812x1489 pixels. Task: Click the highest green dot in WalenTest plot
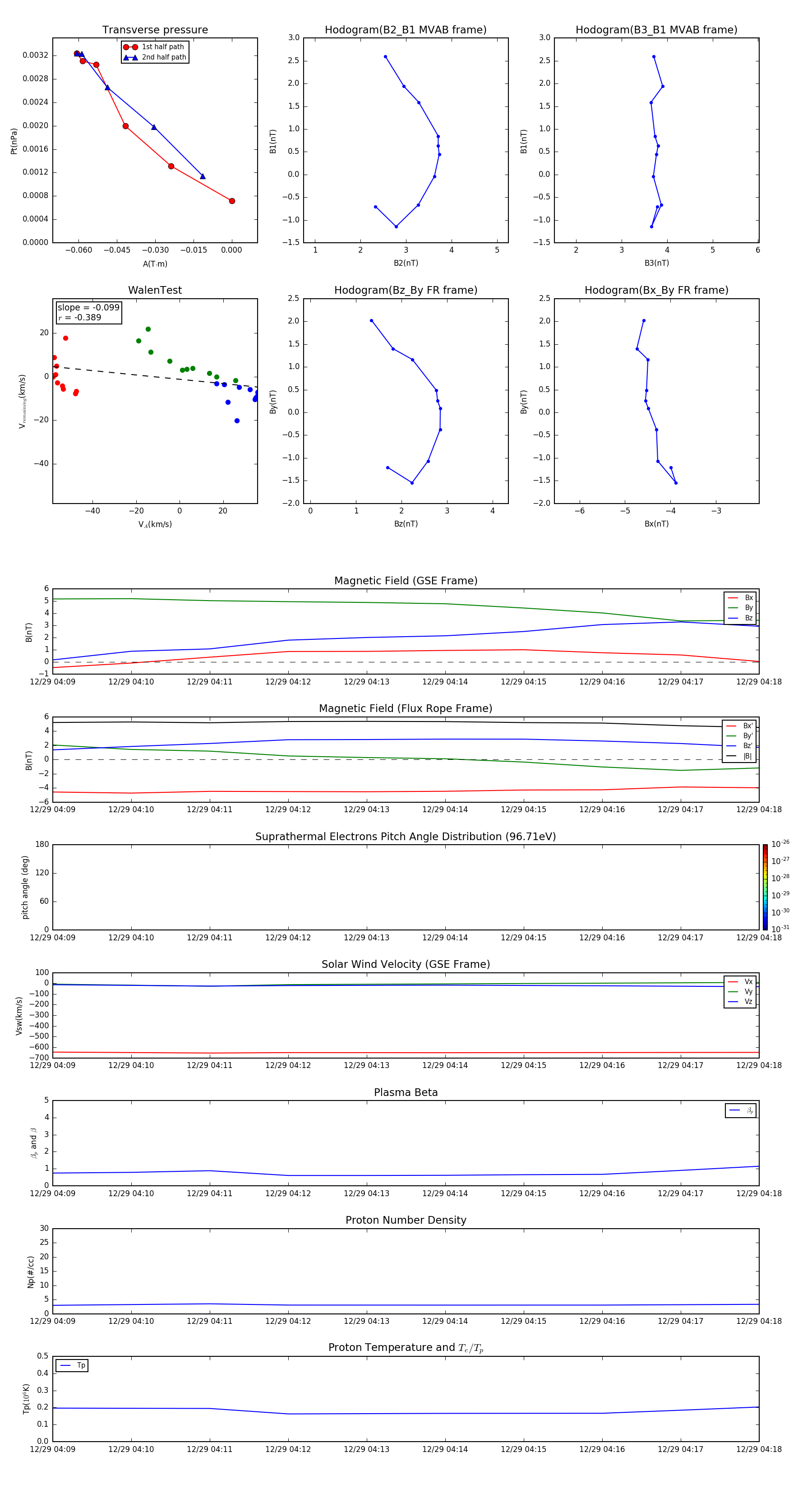[148, 329]
